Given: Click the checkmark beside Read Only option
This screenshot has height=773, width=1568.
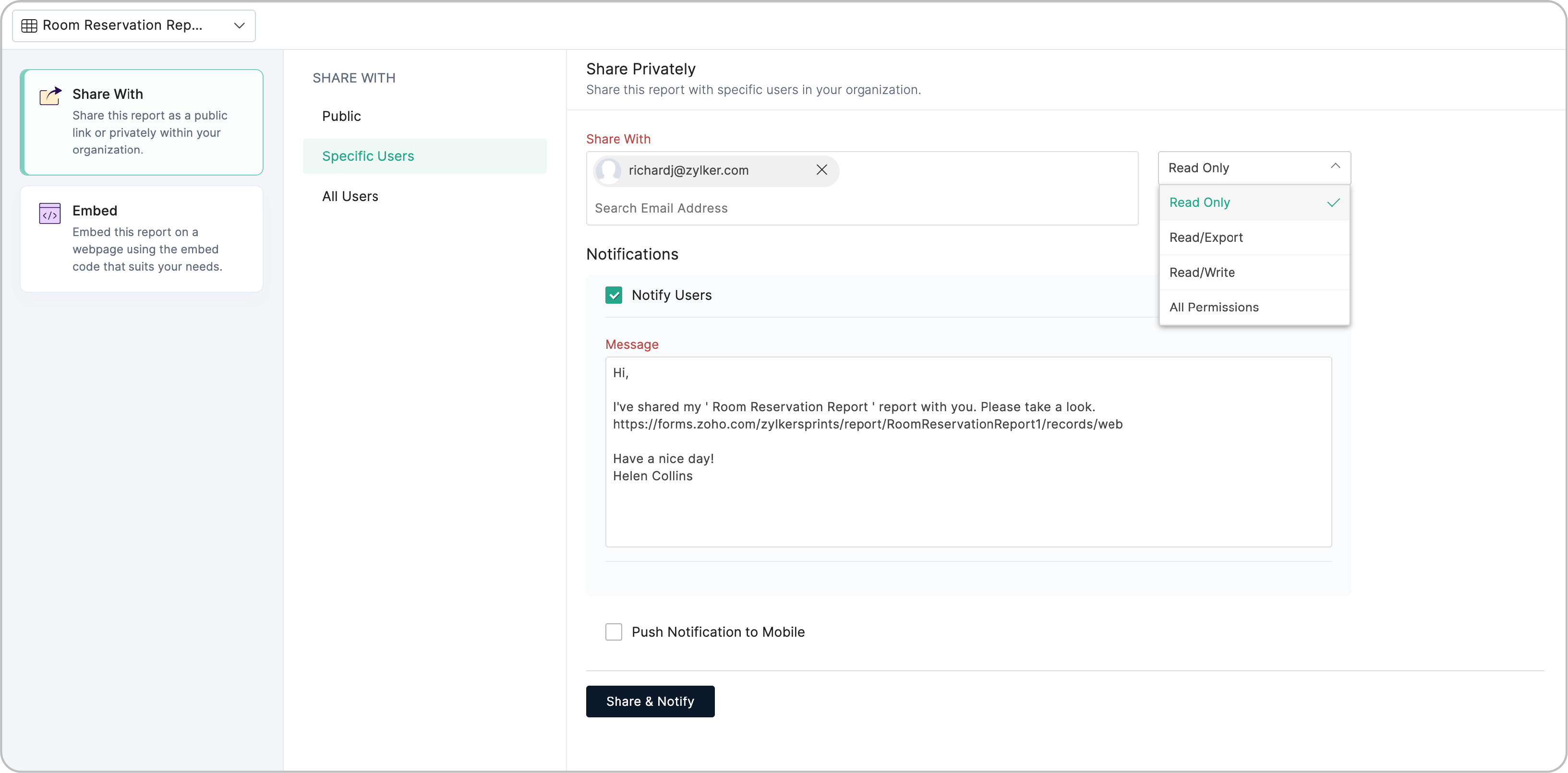Looking at the screenshot, I should pyautogui.click(x=1333, y=202).
